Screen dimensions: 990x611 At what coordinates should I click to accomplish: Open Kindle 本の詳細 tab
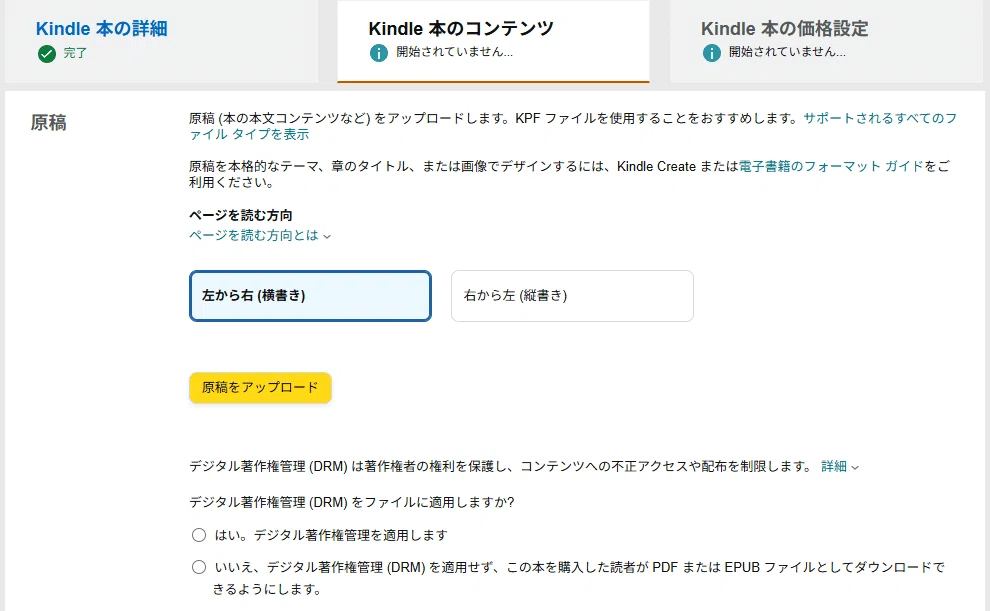pyautogui.click(x=102, y=28)
